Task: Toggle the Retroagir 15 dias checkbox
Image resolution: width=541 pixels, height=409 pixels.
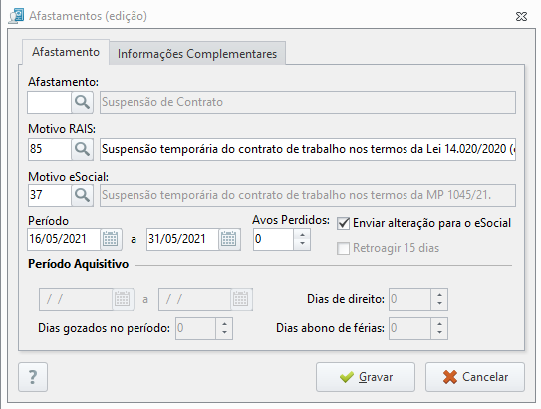Action: pos(343,248)
